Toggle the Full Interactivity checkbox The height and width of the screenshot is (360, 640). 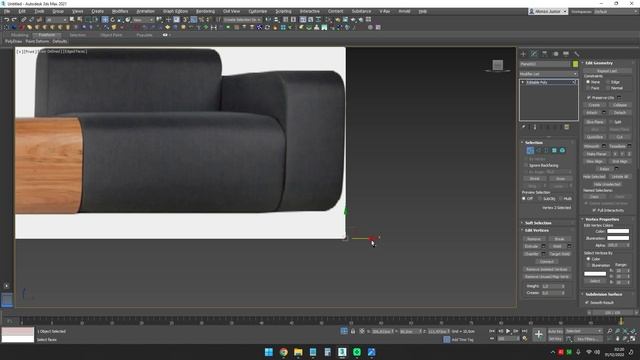coord(594,210)
